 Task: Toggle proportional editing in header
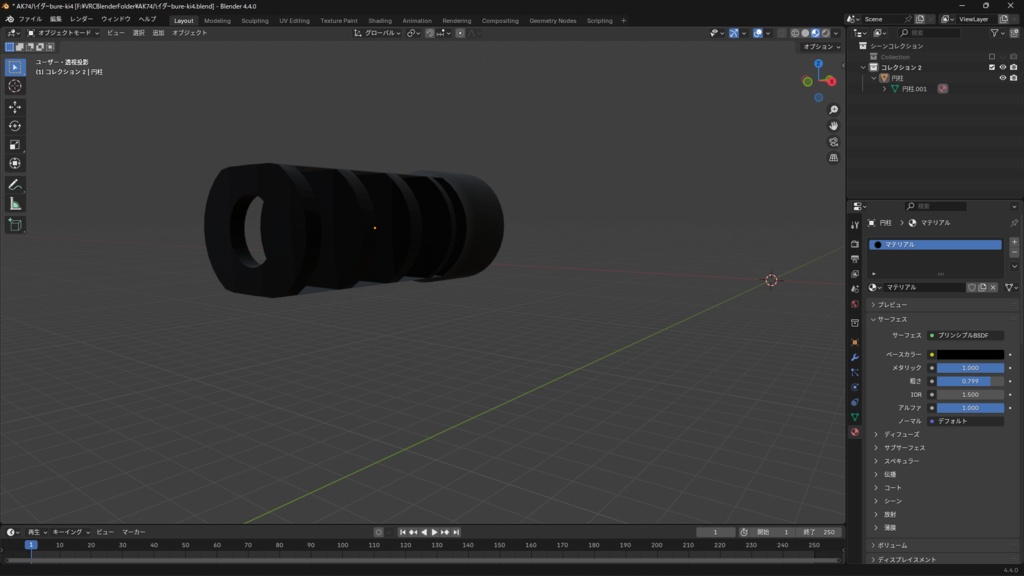point(460,33)
